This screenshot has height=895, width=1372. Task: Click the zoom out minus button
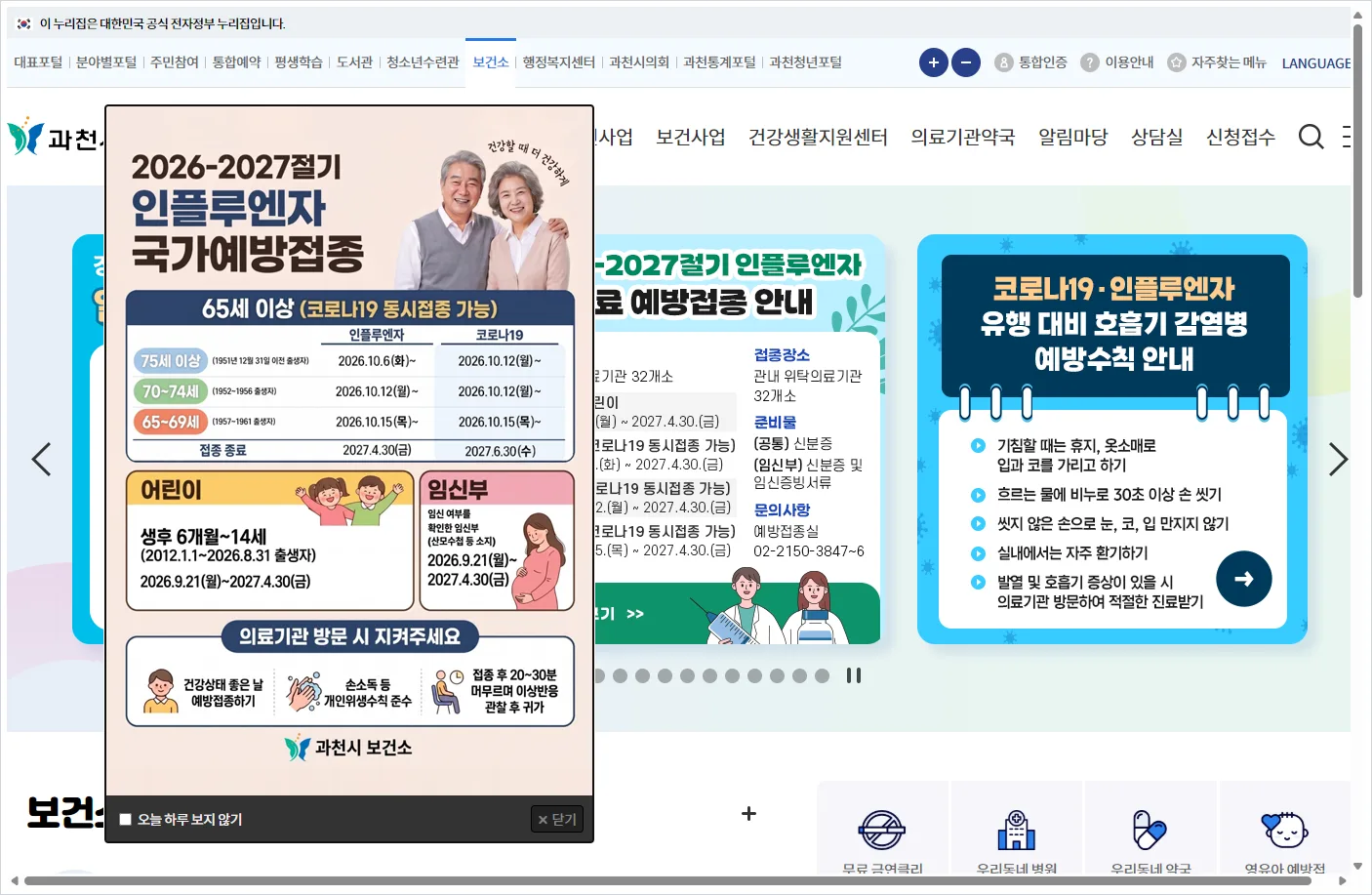click(966, 62)
